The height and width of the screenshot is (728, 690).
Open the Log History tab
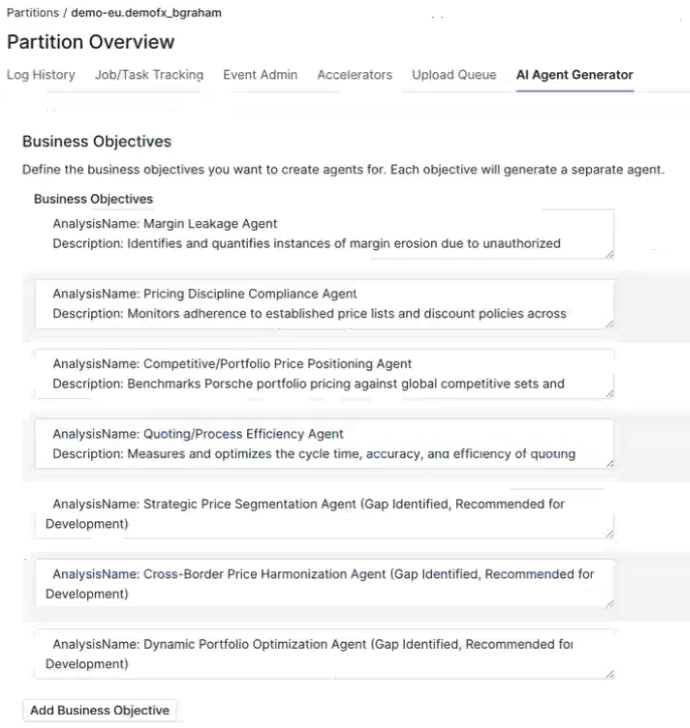pos(41,75)
